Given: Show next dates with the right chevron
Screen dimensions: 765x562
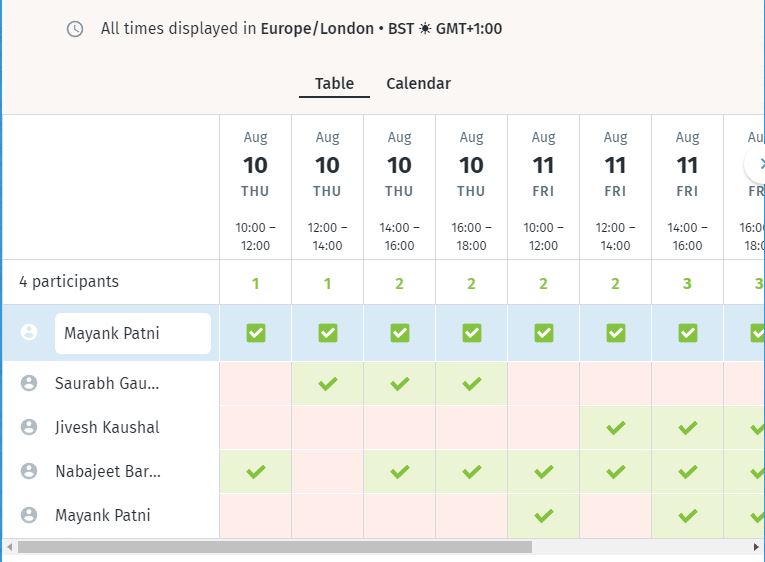Looking at the screenshot, I should click(x=758, y=164).
